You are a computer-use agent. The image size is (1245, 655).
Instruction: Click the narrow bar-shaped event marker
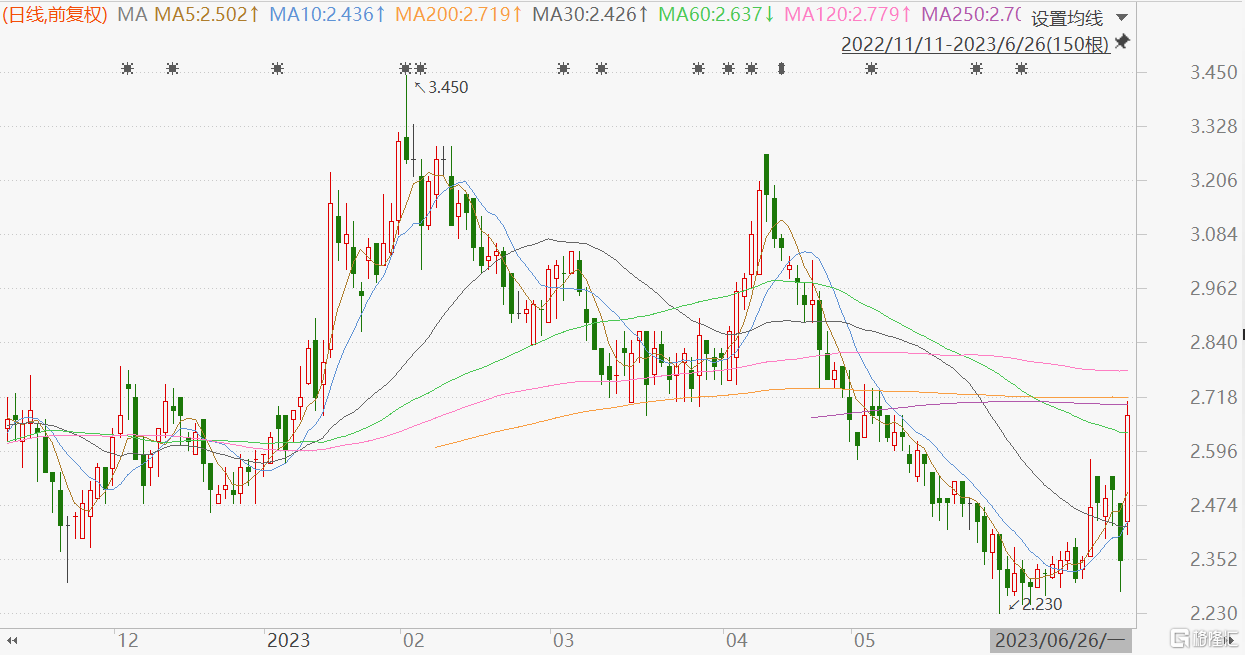point(782,68)
